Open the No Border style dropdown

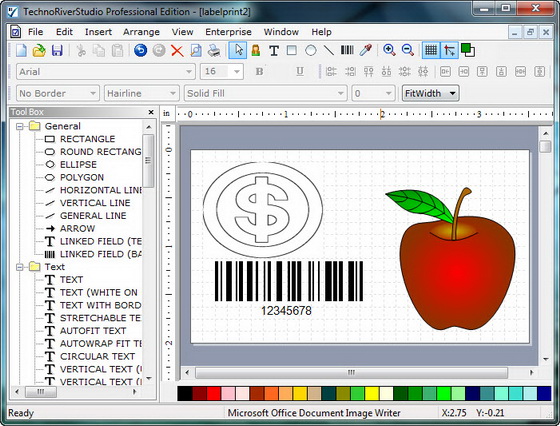tap(58, 94)
